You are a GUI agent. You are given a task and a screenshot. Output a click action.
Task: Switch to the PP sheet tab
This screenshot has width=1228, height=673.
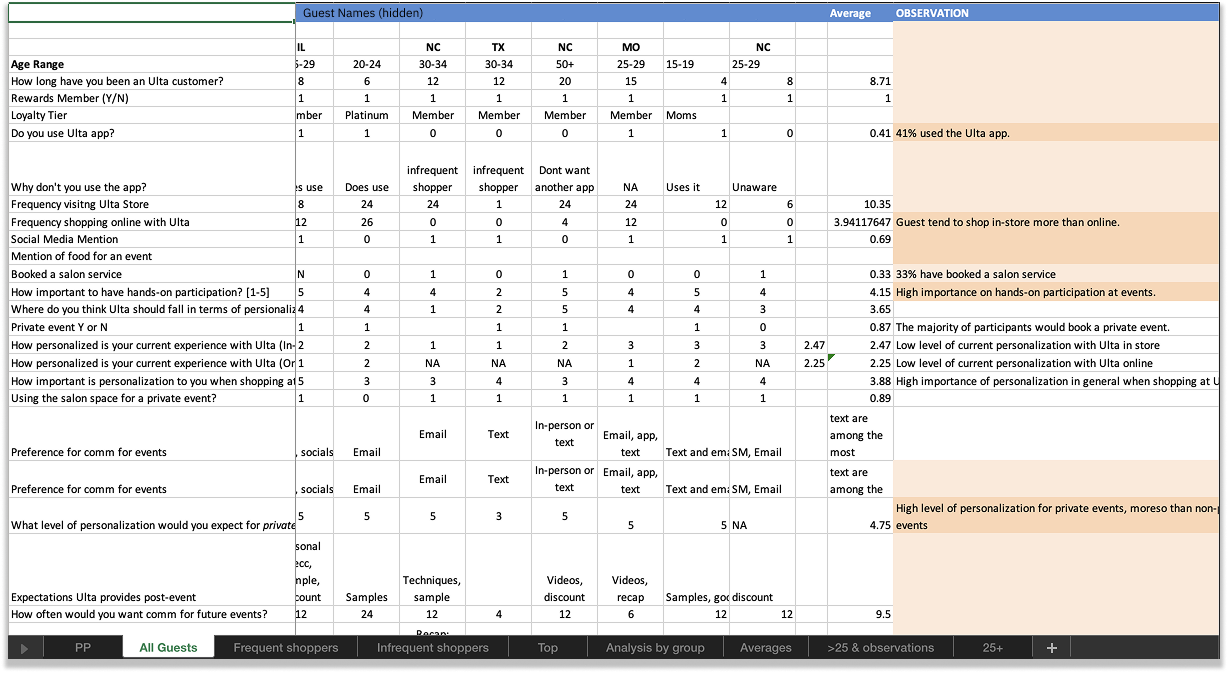83,648
